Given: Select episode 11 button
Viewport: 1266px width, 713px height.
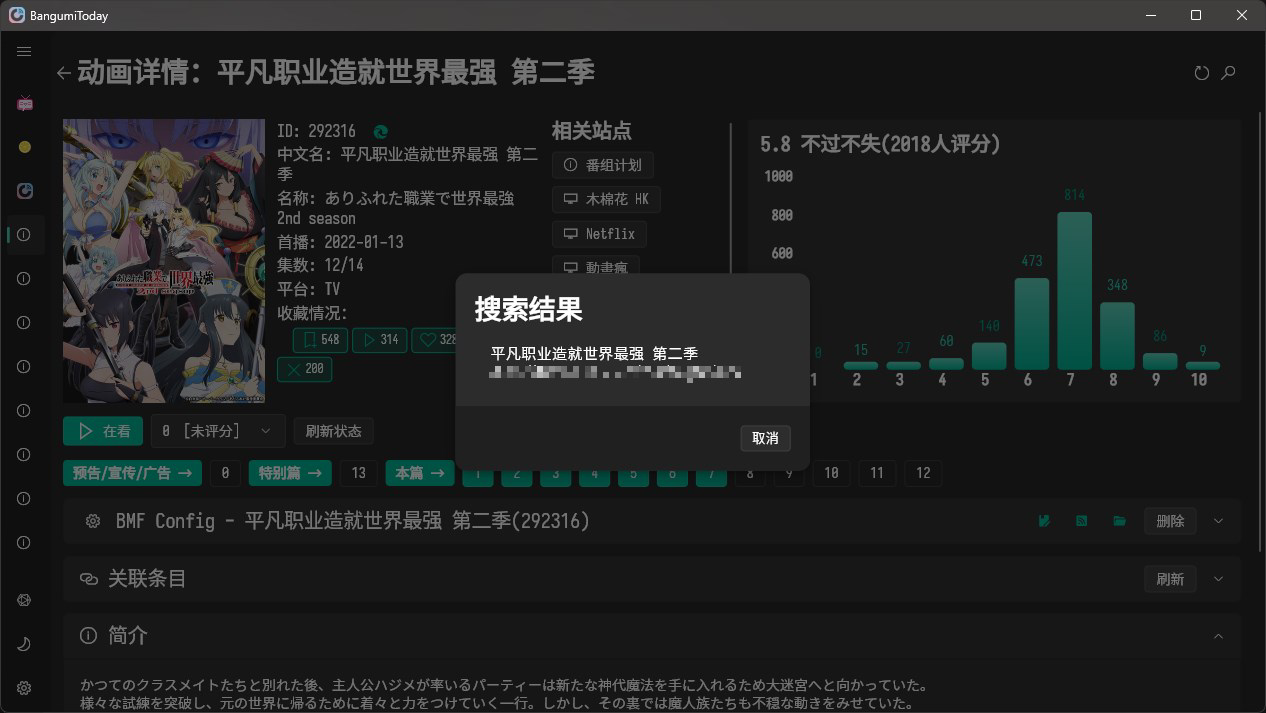Looking at the screenshot, I should [x=877, y=473].
